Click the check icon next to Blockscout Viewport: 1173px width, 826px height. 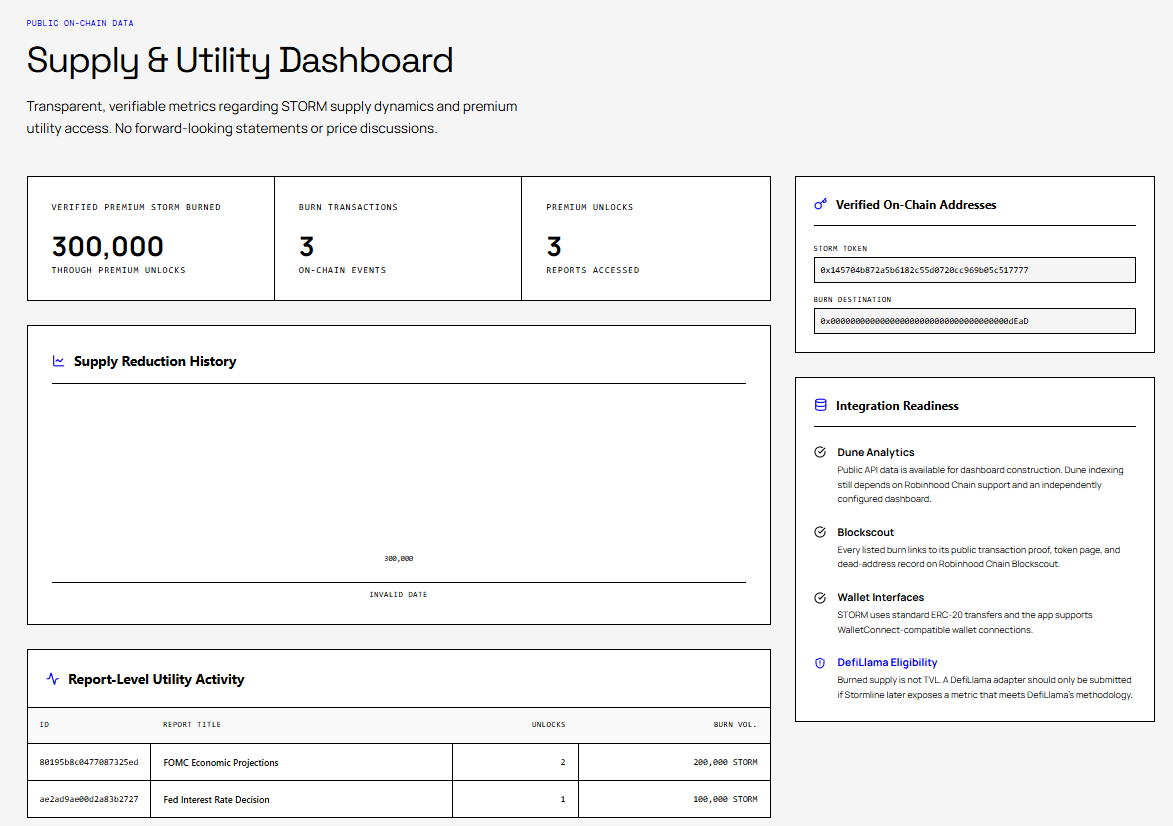[820, 532]
